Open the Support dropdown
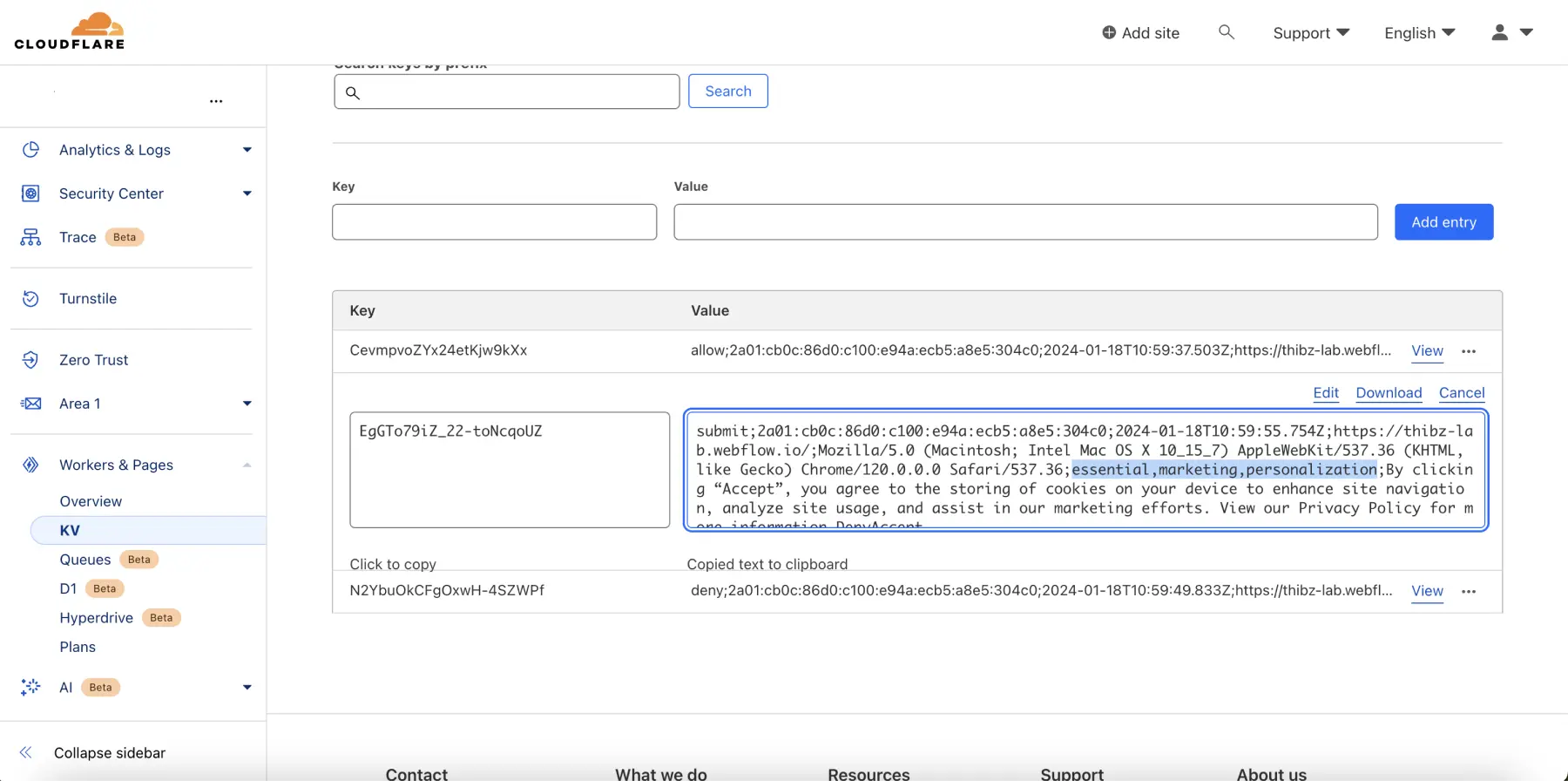 pyautogui.click(x=1311, y=33)
